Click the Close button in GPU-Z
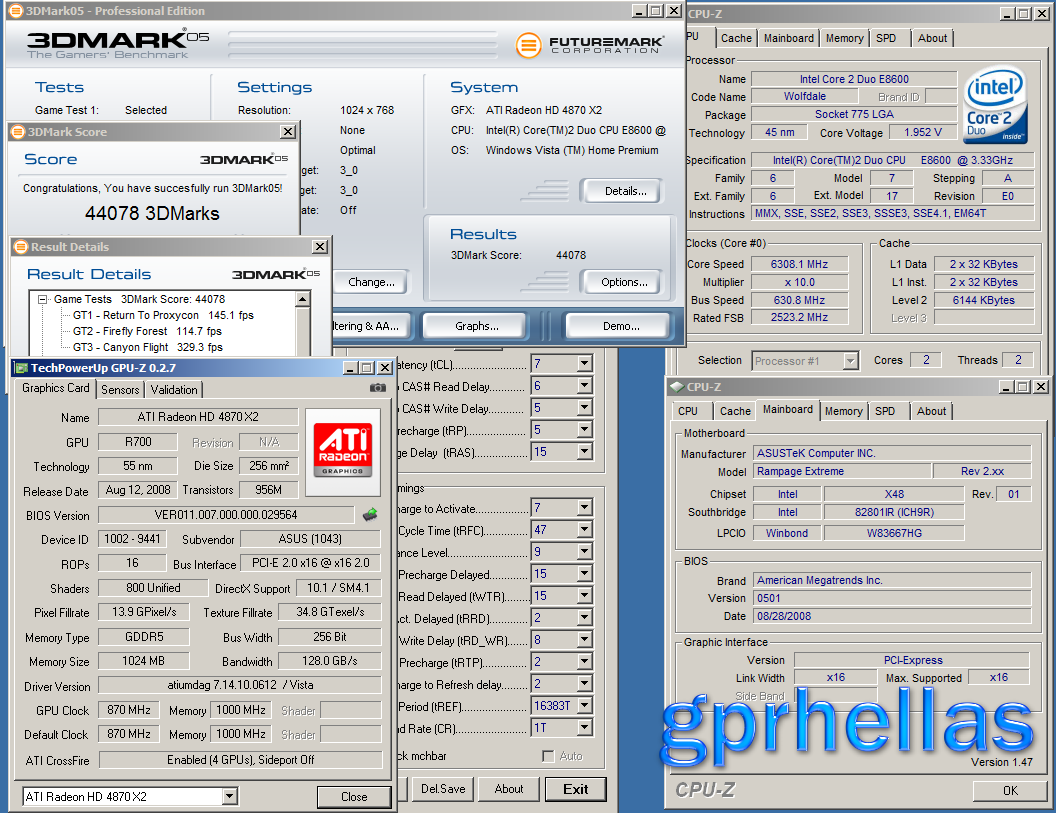 tap(354, 797)
